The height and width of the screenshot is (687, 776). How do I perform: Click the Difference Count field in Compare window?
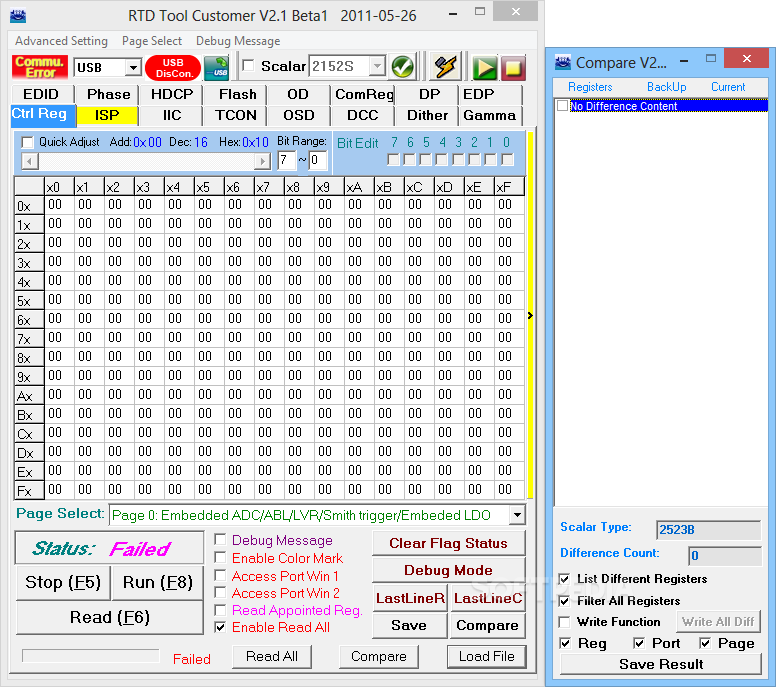coord(725,556)
